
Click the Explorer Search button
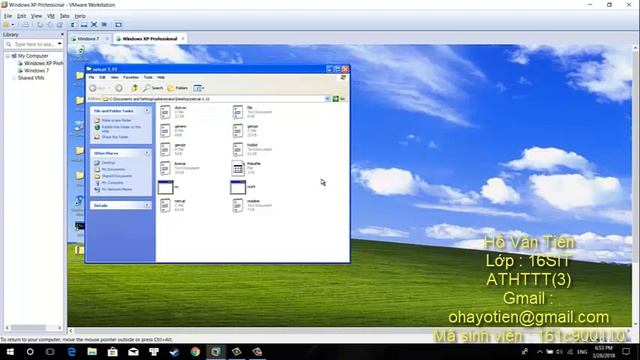coord(153,88)
